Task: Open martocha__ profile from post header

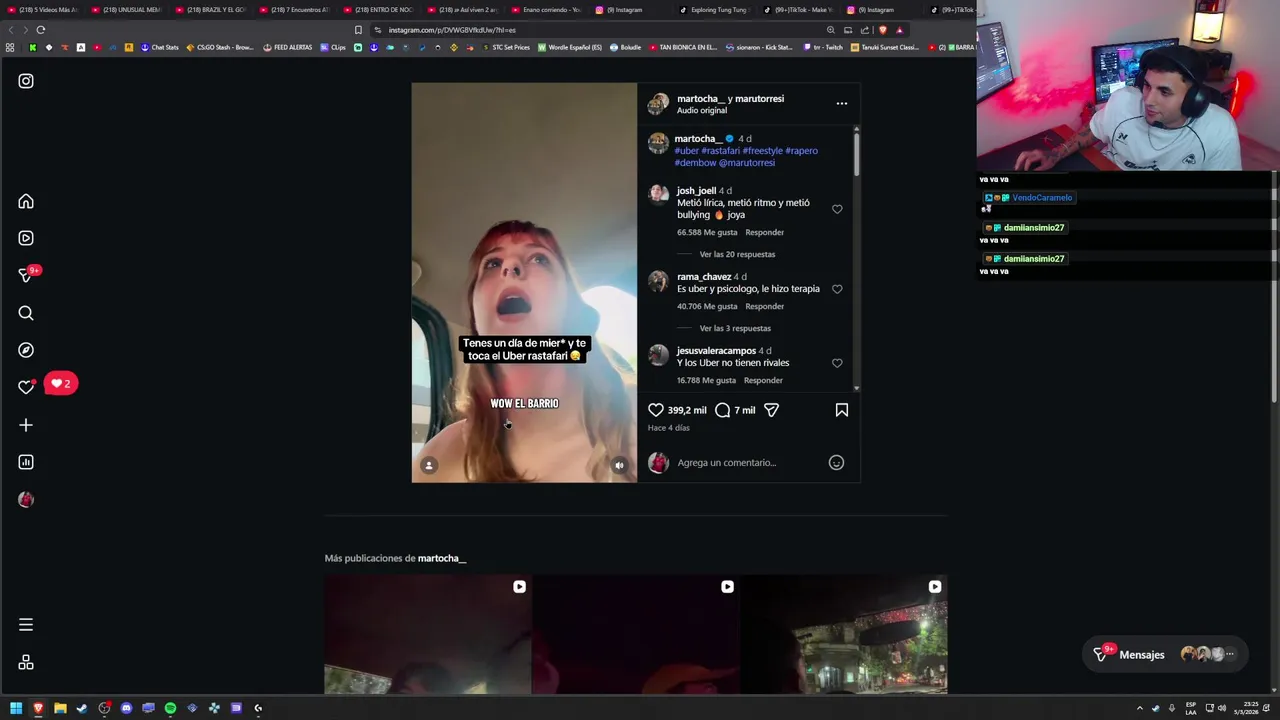Action: coord(699,98)
